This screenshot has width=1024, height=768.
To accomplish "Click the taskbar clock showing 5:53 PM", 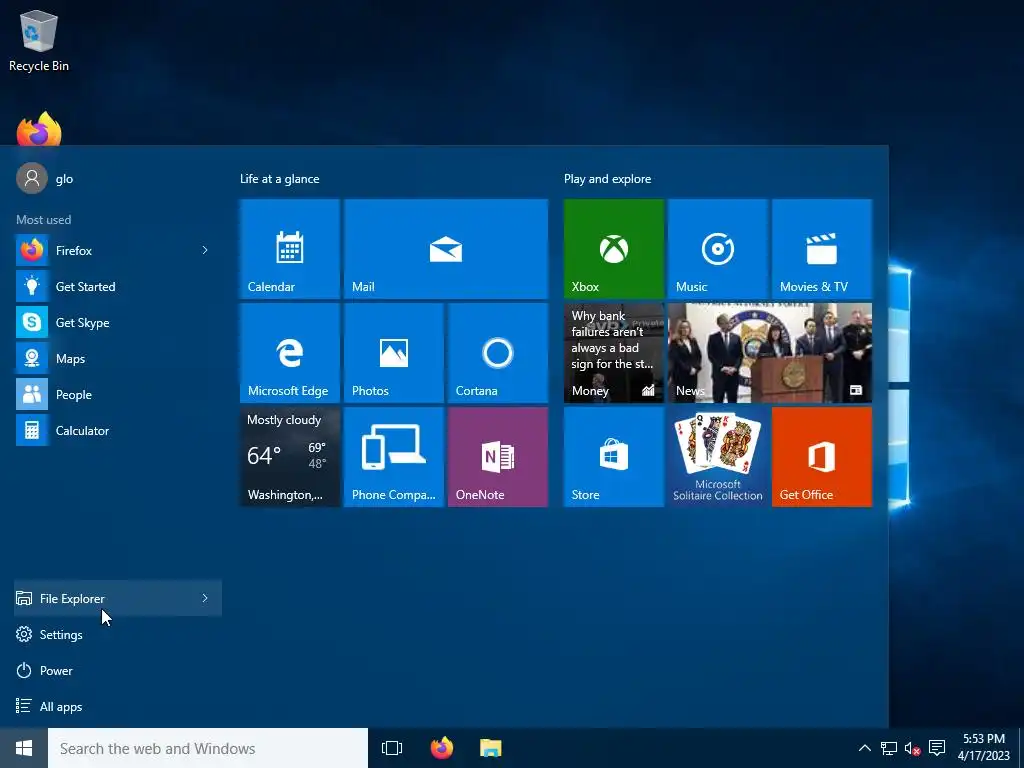I will 984,748.
